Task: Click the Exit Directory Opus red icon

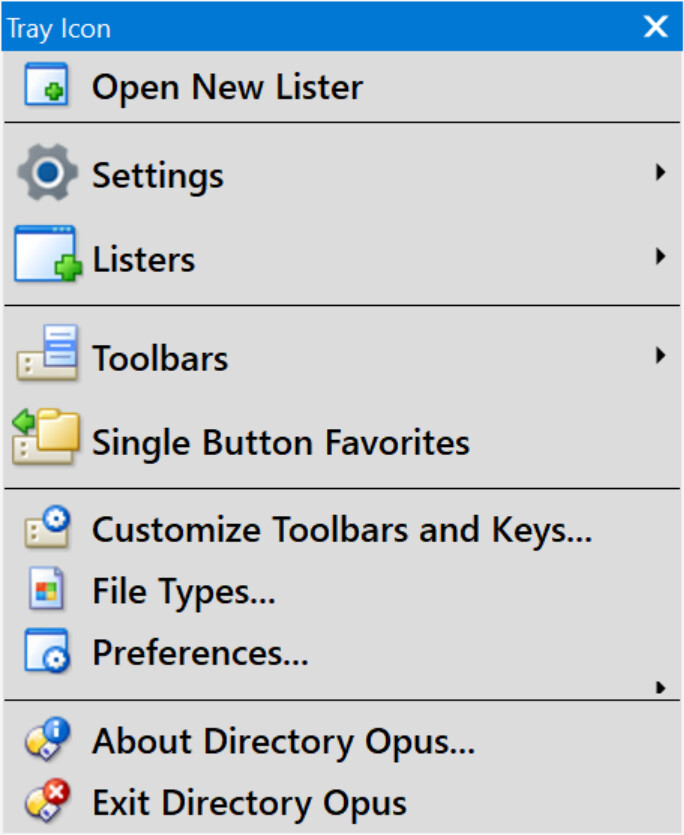Action: (x=47, y=802)
